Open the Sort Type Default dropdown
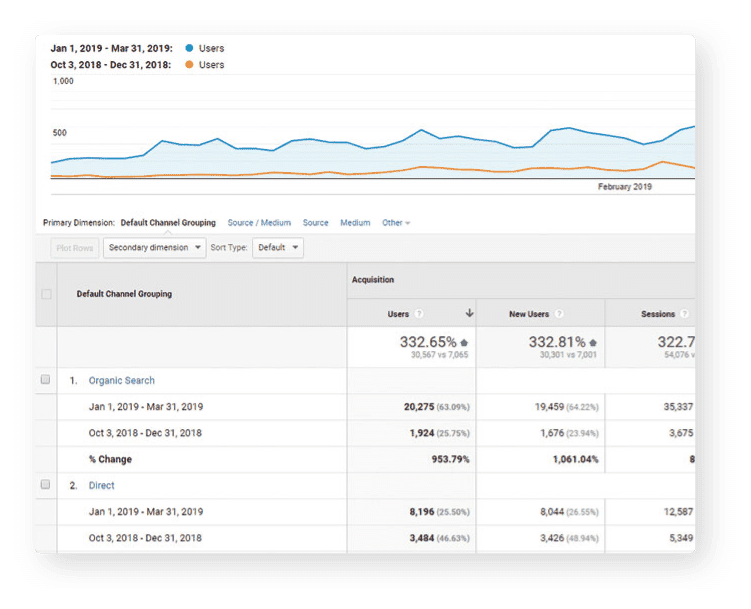This screenshot has height=609, width=751. point(277,247)
